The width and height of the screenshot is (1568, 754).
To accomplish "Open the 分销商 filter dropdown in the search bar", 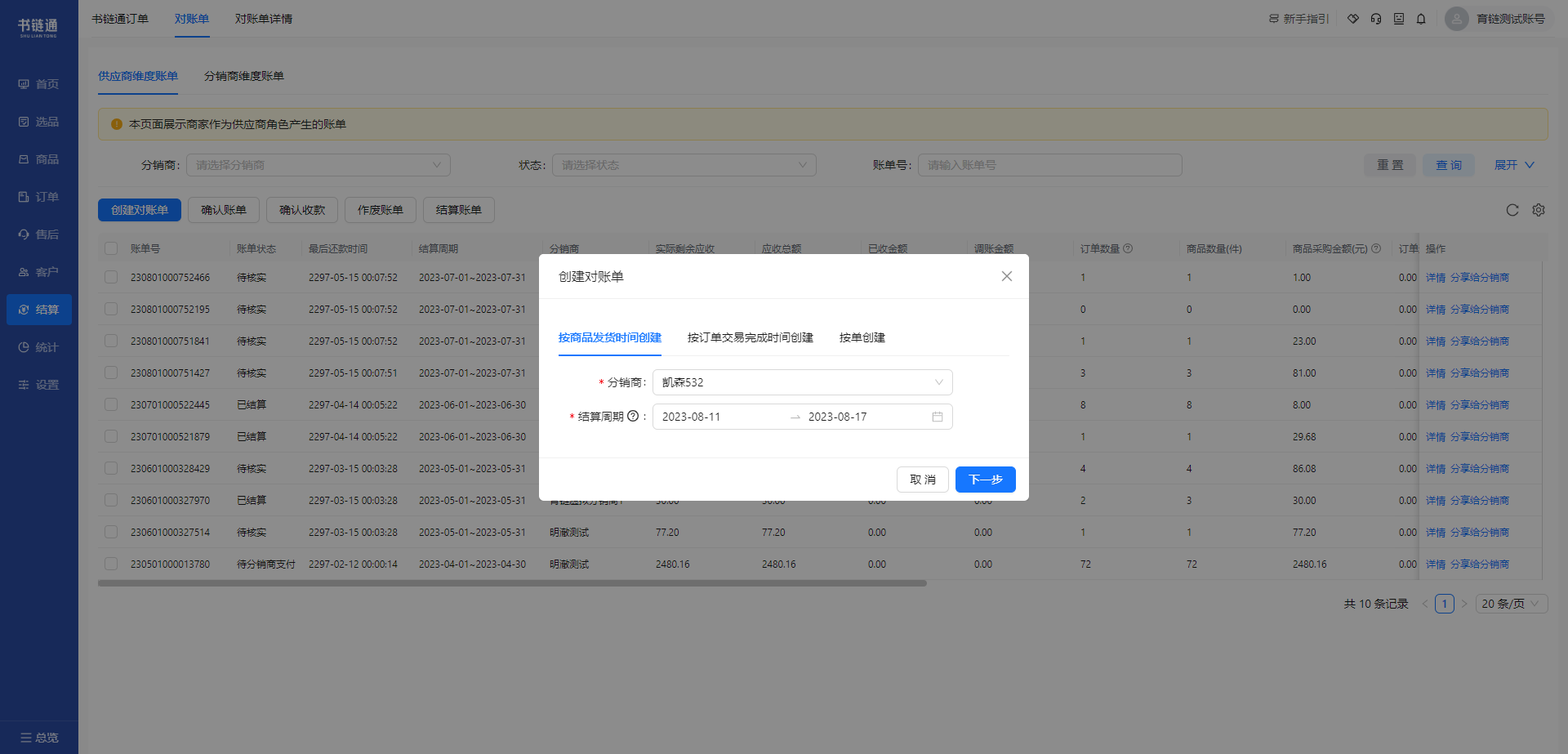I will point(318,165).
